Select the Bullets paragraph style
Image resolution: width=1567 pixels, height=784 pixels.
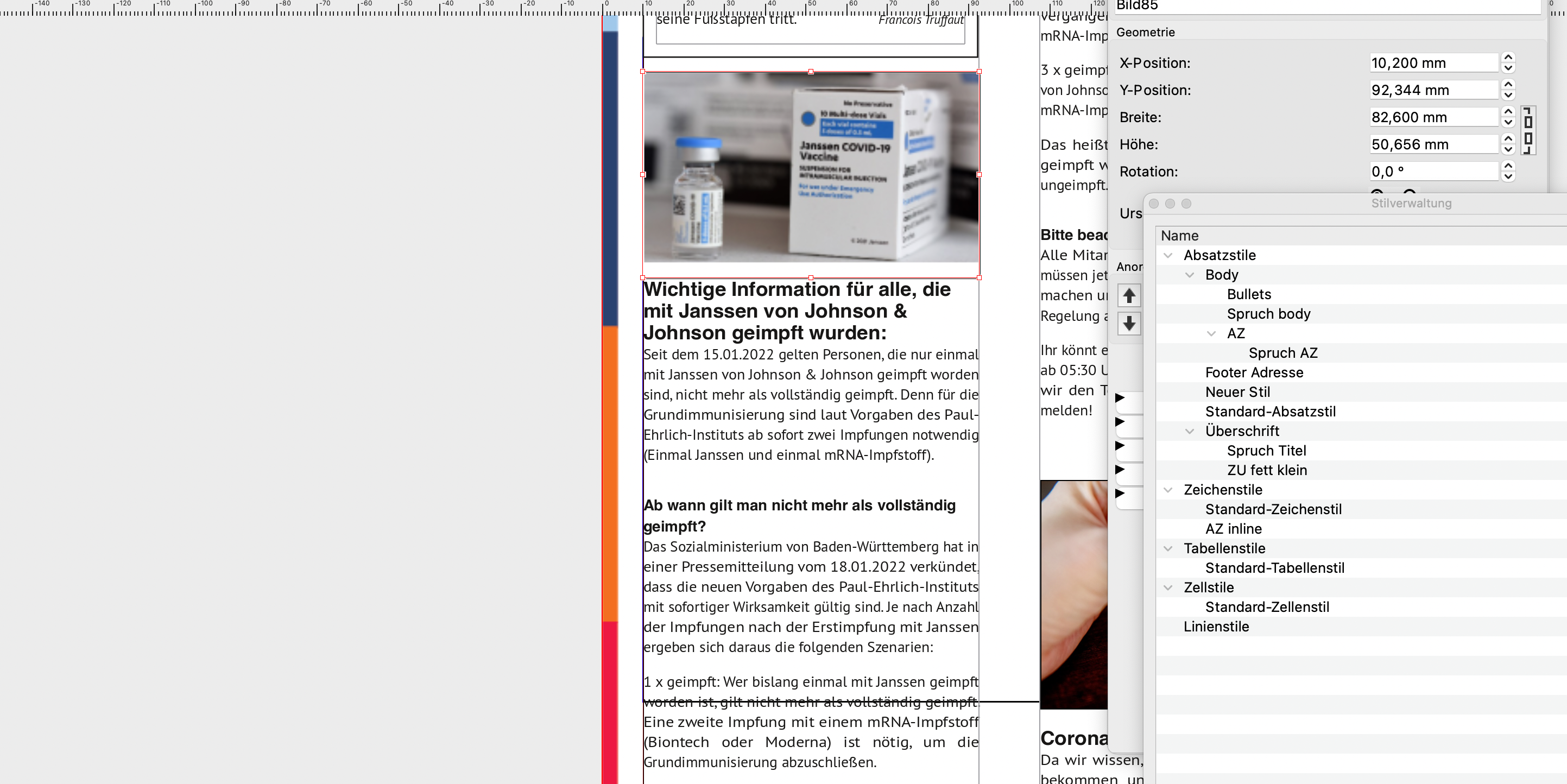tap(1249, 294)
